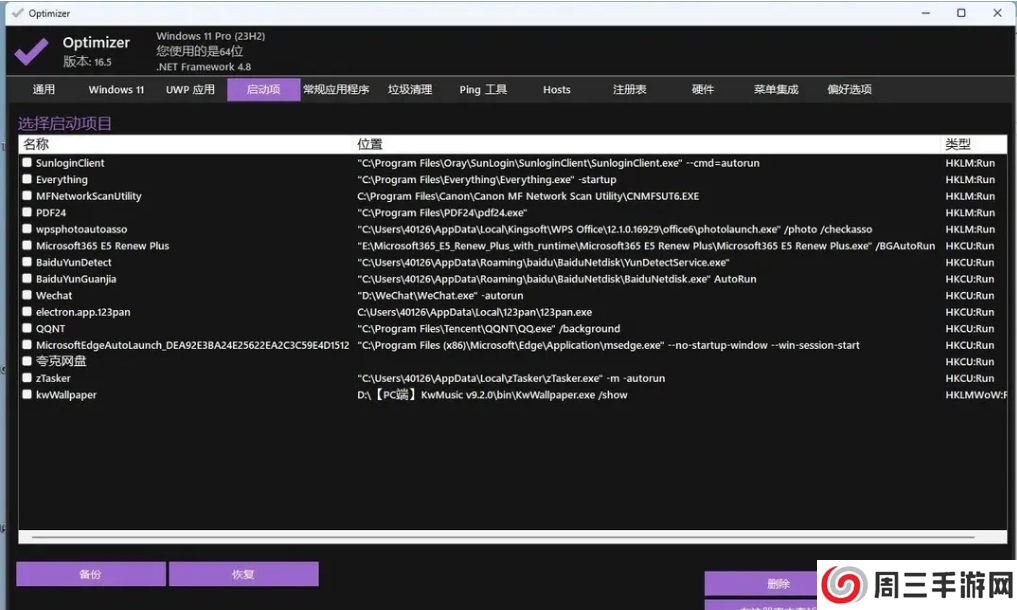This screenshot has width=1017, height=610.
Task: Tick the Everything startup checkbox
Action: (28, 180)
